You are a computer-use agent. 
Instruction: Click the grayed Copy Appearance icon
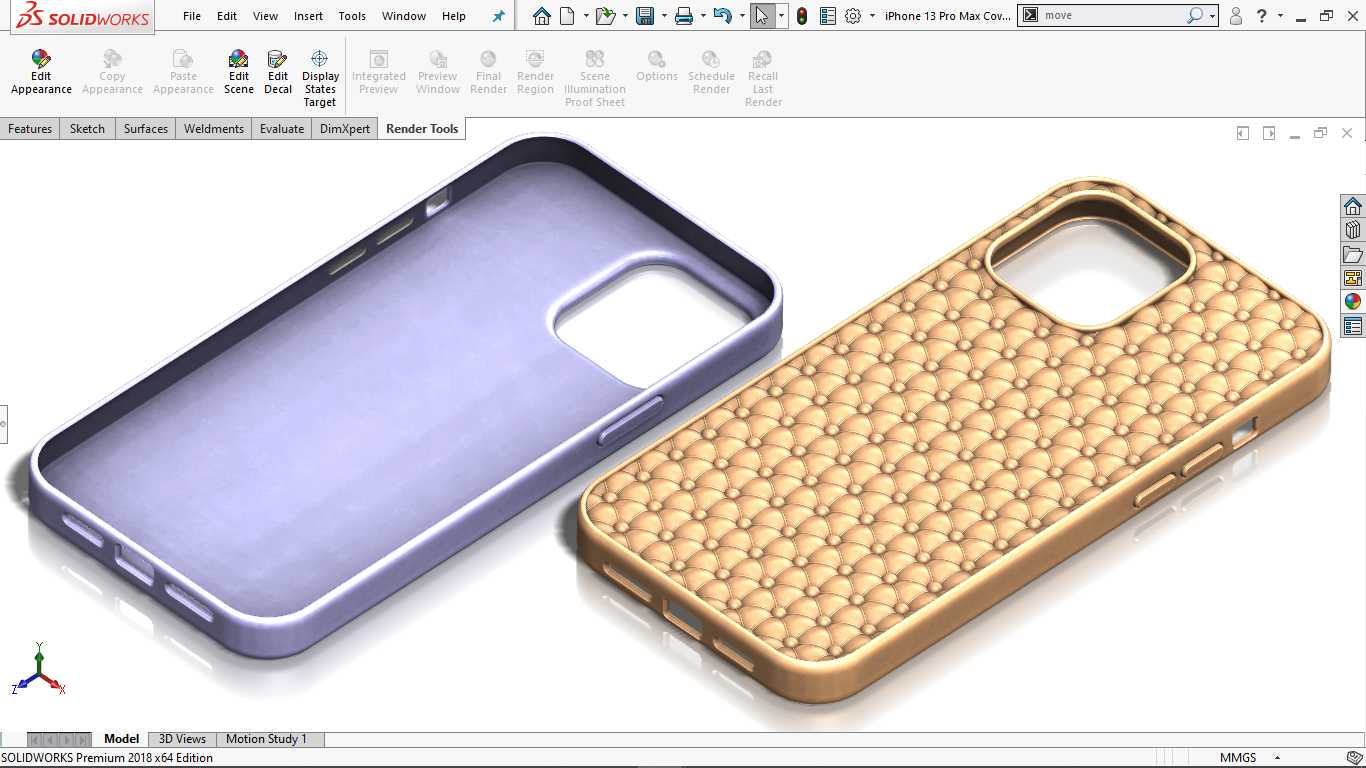tap(112, 59)
